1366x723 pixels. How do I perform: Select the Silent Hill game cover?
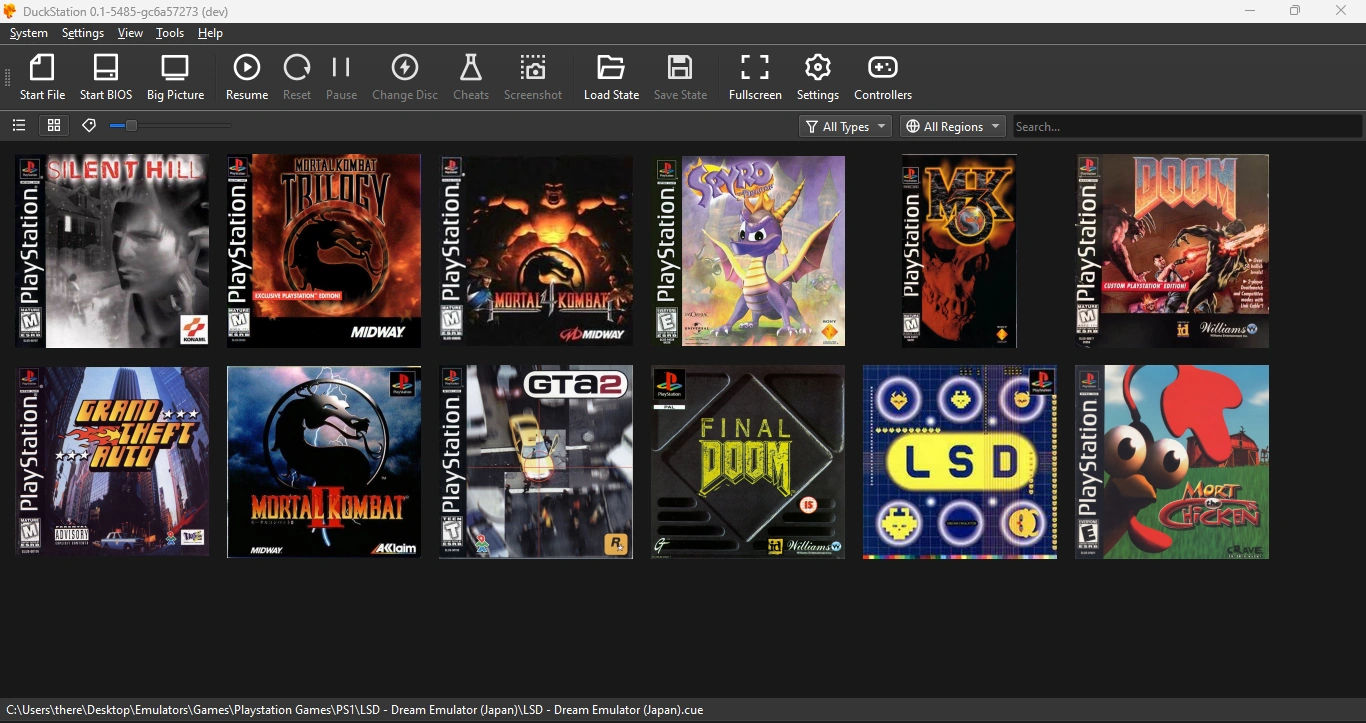click(x=111, y=251)
